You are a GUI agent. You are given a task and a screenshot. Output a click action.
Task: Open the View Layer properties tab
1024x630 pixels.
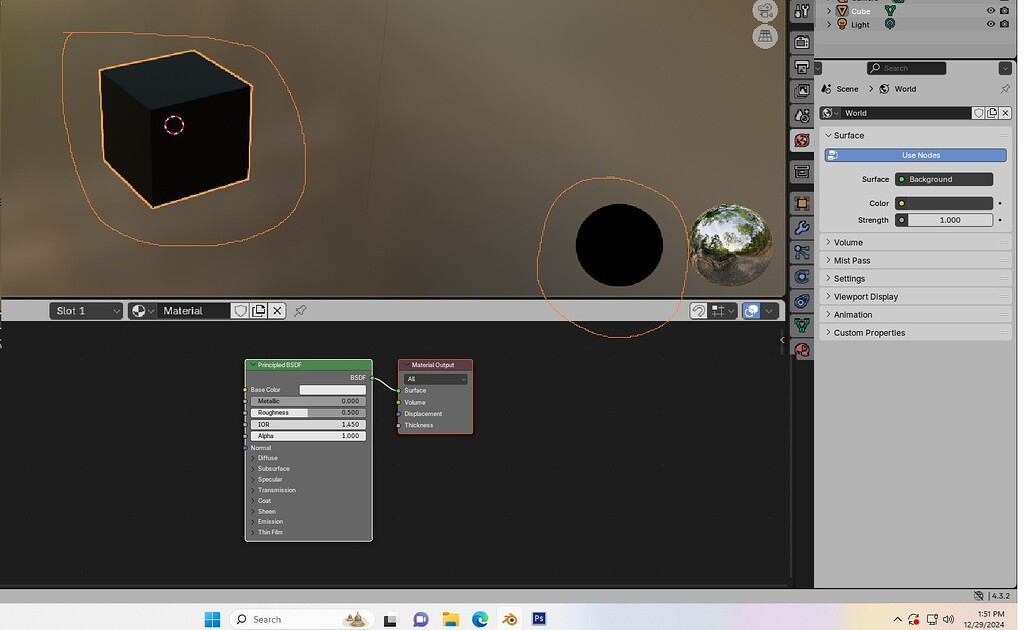click(x=802, y=91)
